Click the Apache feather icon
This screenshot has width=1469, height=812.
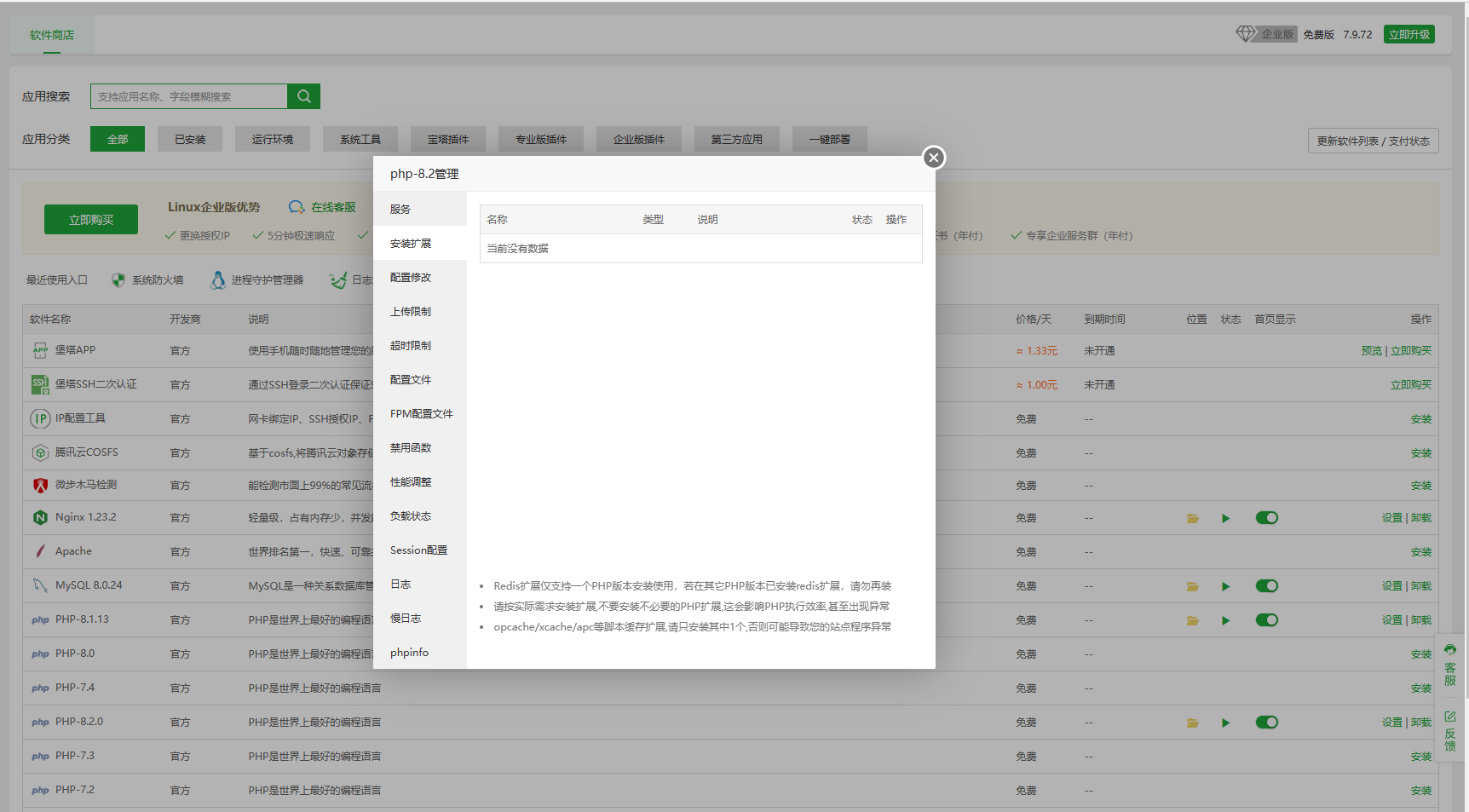(x=40, y=551)
